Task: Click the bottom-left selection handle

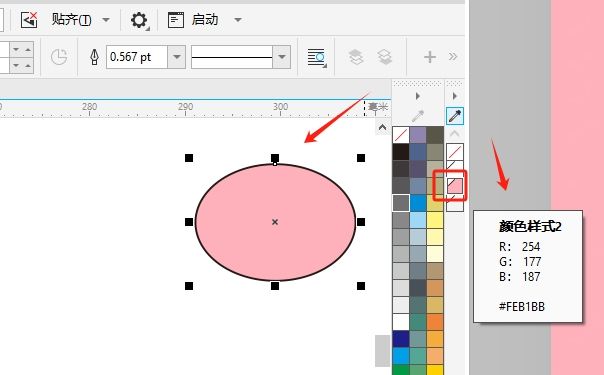Action: pyautogui.click(x=189, y=286)
